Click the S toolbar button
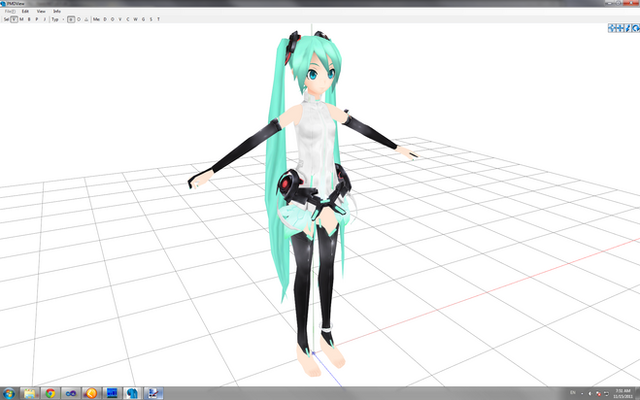 click(x=151, y=19)
